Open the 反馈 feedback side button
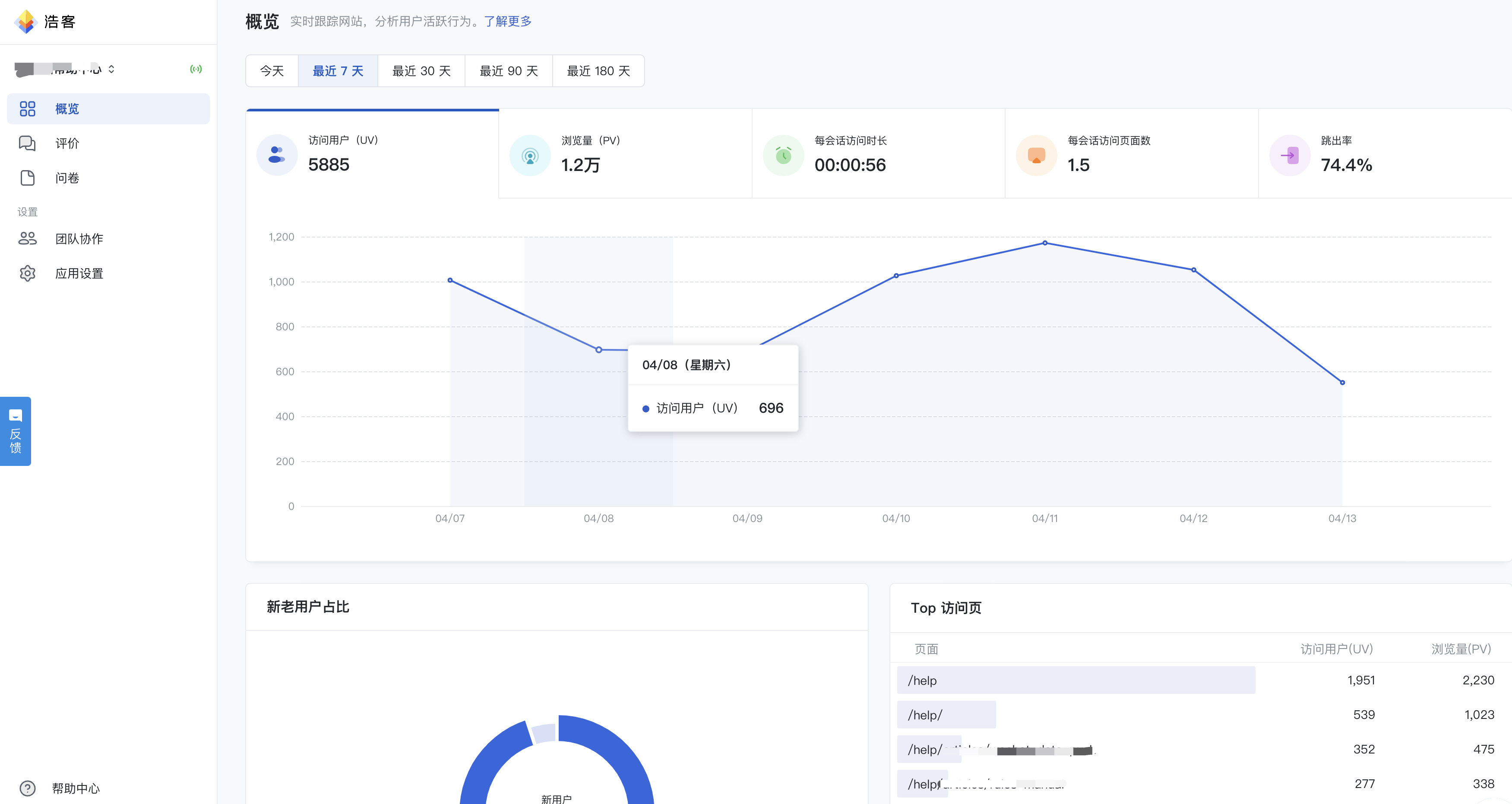 coord(15,431)
